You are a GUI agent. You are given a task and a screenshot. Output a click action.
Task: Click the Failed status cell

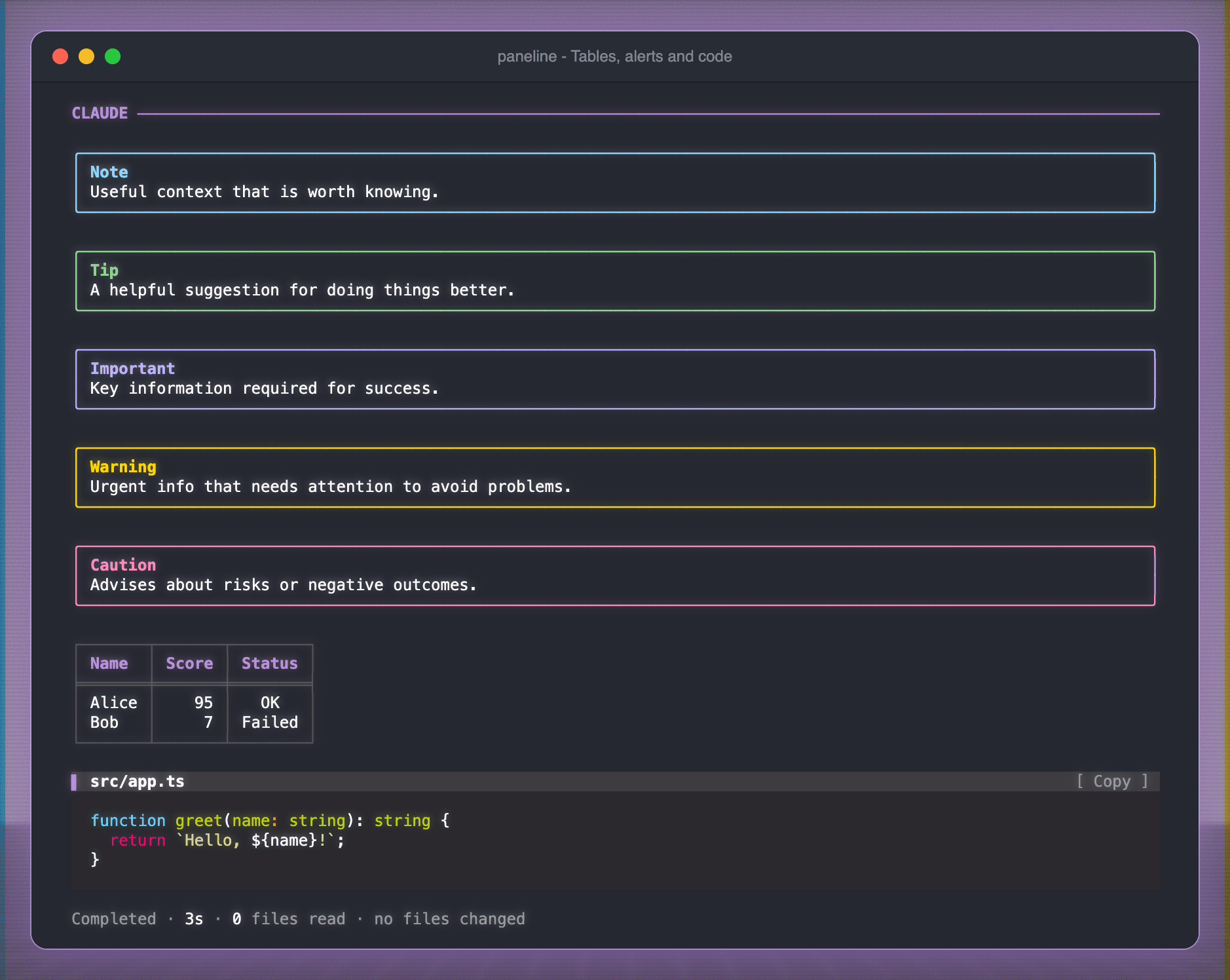pyautogui.click(x=270, y=723)
